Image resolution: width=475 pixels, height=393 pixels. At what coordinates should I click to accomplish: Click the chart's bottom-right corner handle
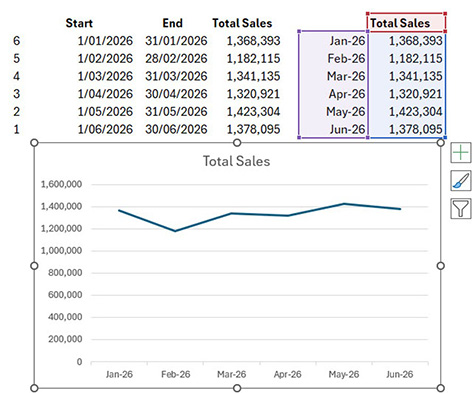pos(440,388)
